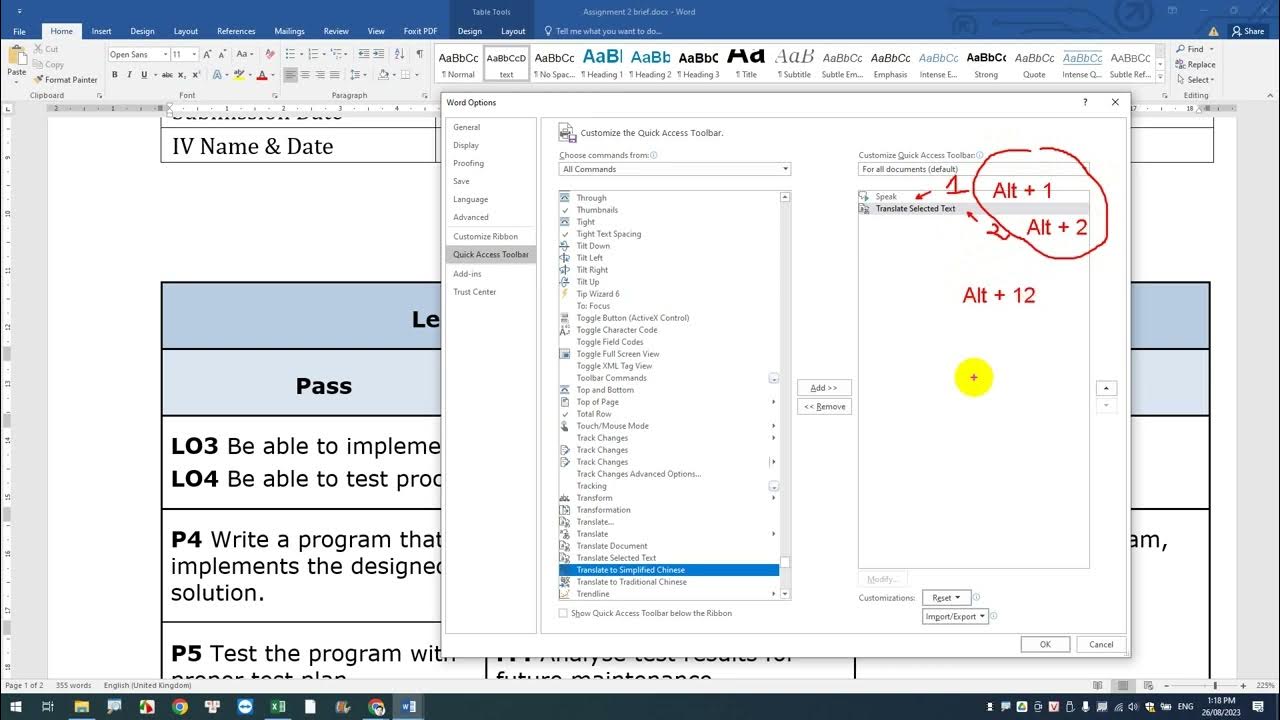Select Translate Selected Text in right list

973,208
